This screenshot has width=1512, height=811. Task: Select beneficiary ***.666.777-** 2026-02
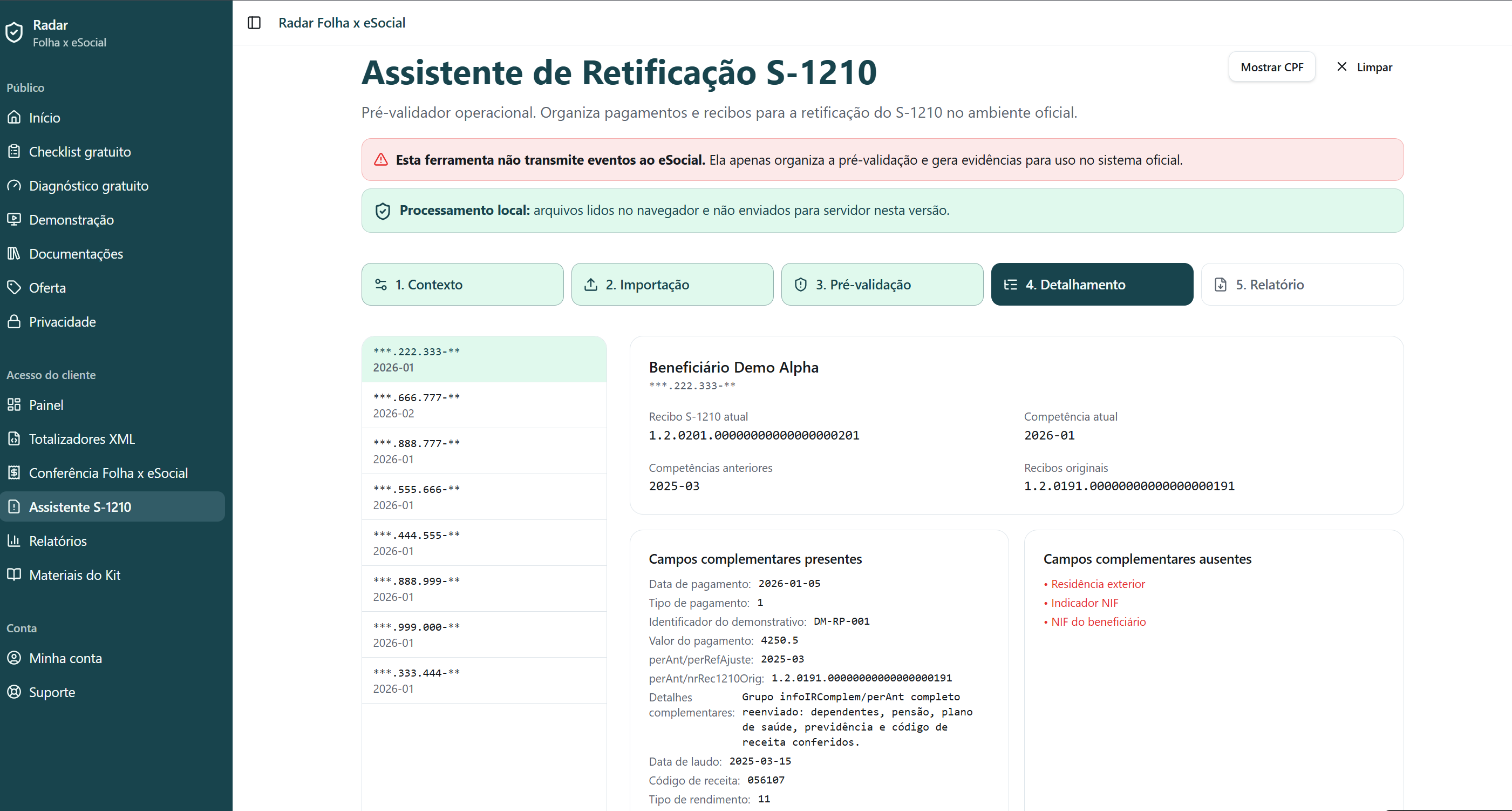[x=484, y=405]
